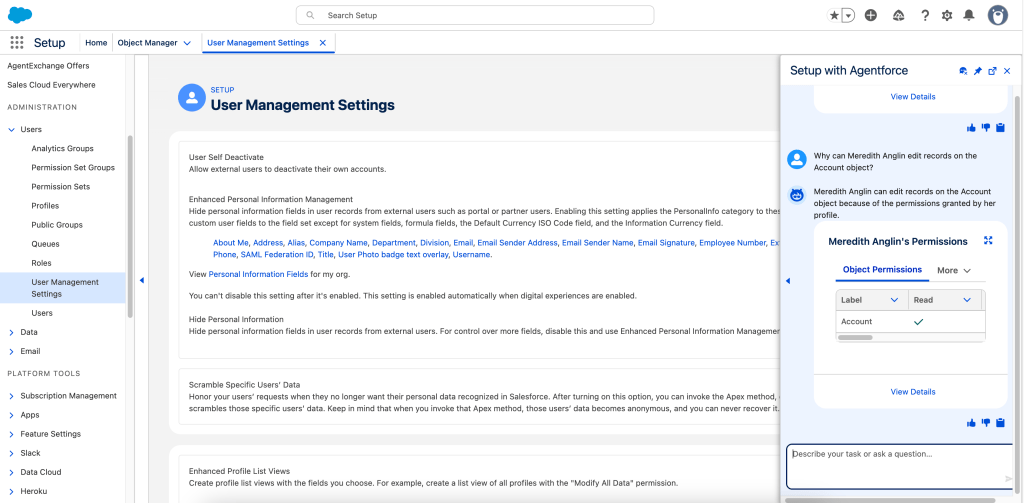Open the Email Sender Address link
1024x503 pixels.
click(x=517, y=242)
